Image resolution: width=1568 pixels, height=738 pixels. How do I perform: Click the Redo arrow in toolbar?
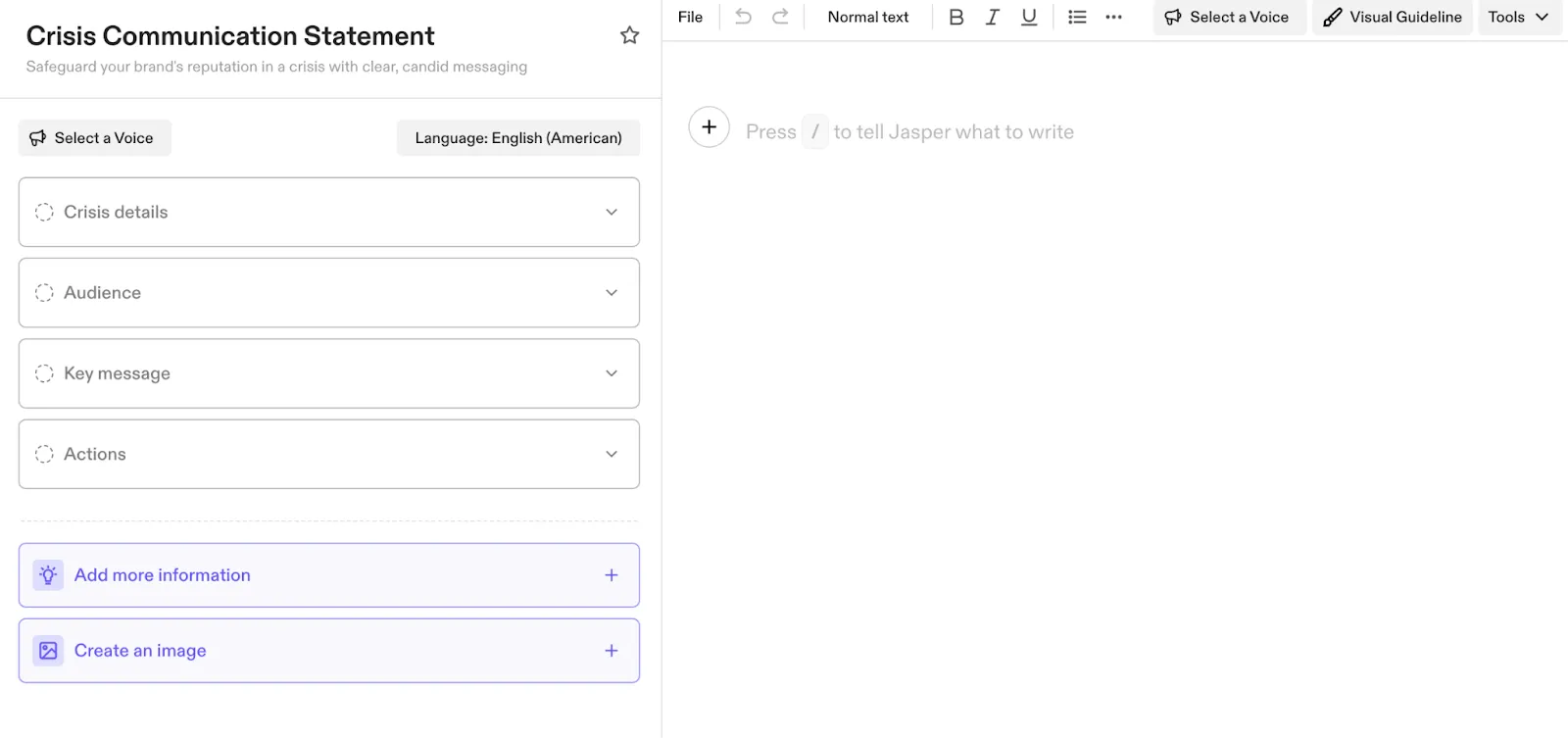click(780, 17)
